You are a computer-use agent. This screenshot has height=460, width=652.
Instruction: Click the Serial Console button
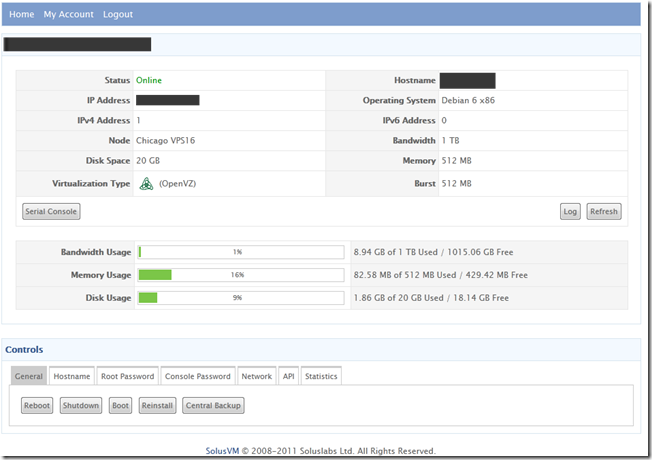(x=51, y=211)
